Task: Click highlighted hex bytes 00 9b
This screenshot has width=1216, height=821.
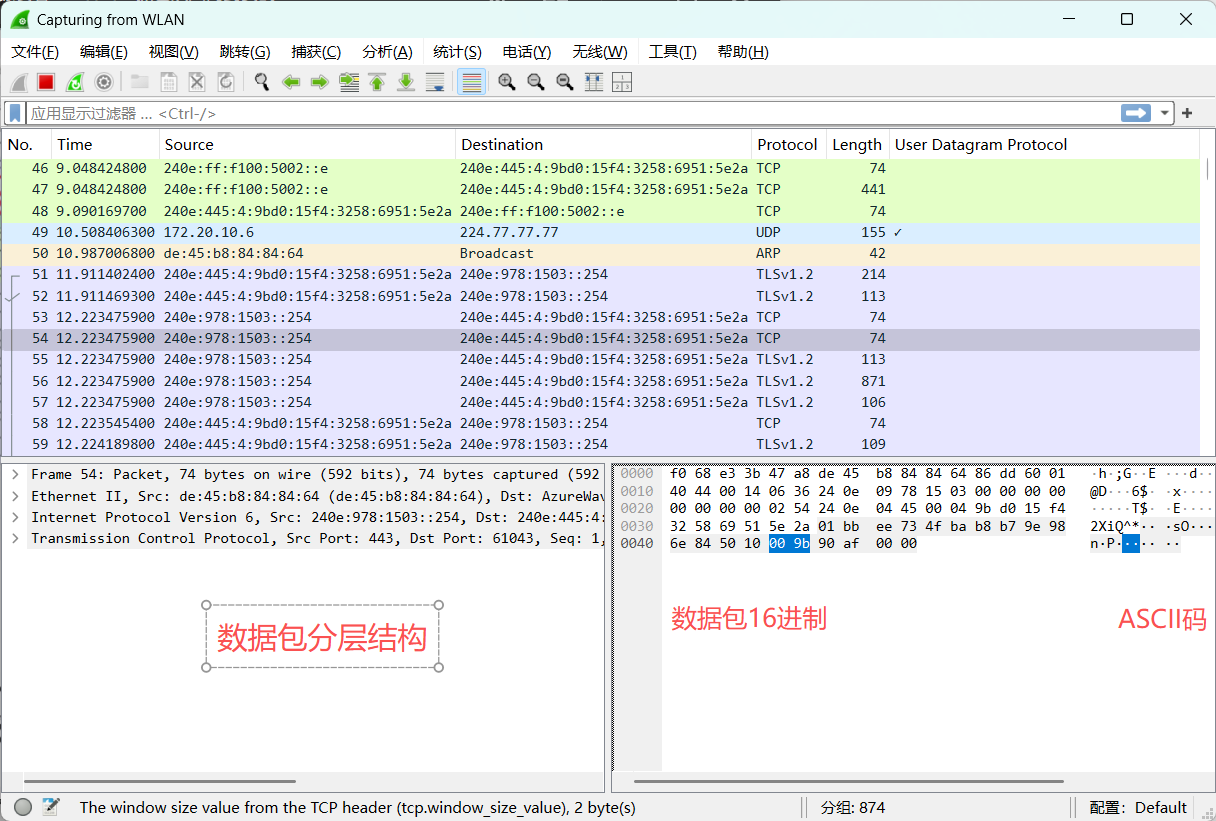Action: [789, 543]
